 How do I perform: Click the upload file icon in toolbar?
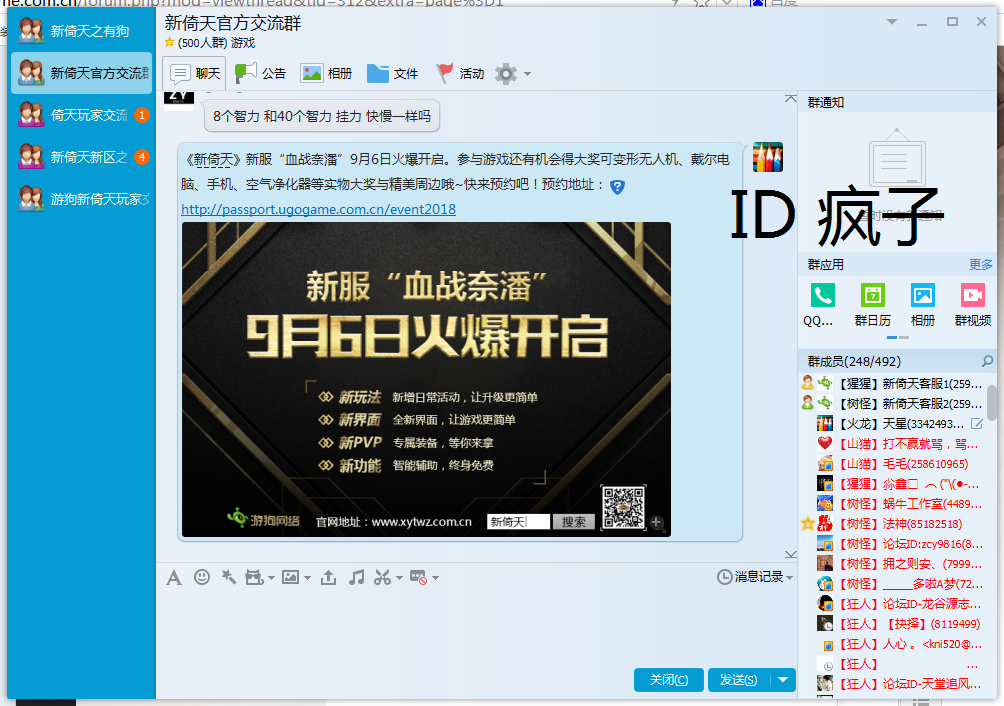point(328,577)
